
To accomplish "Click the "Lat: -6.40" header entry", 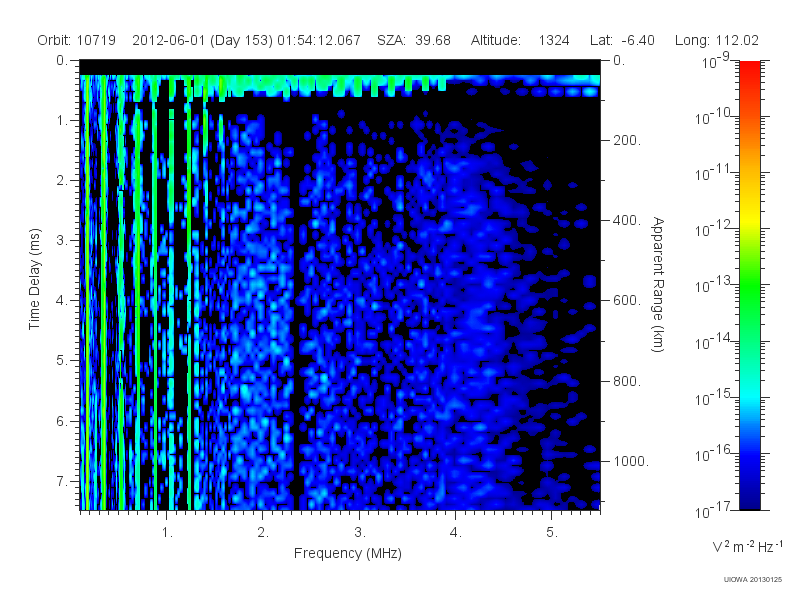I will coord(622,40).
